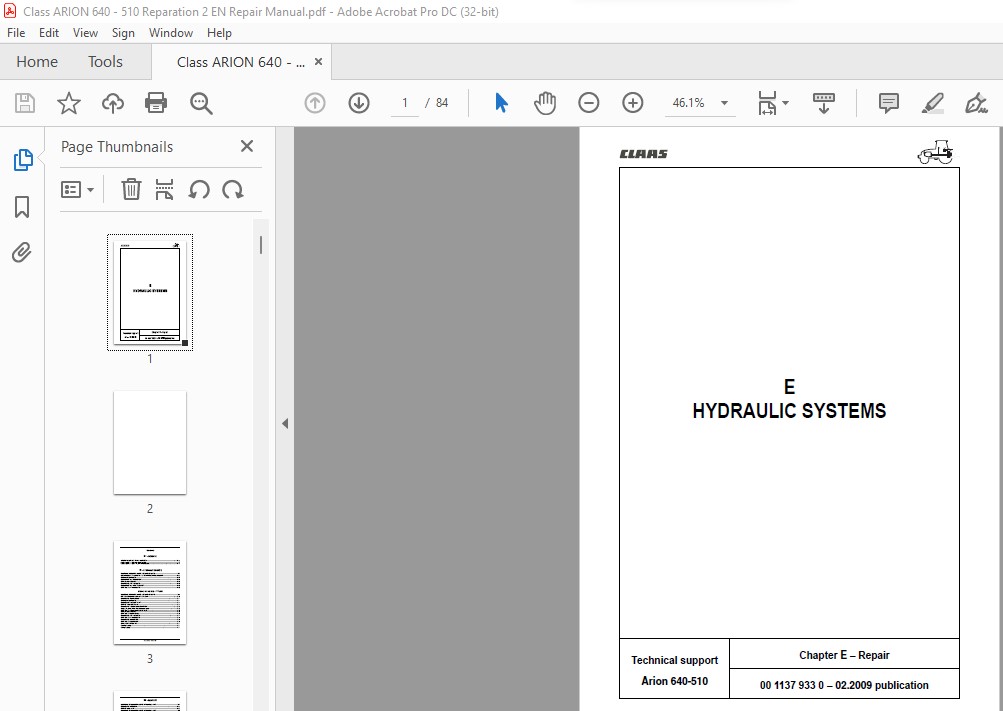Click the 'Technical support' text
The width and height of the screenshot is (1003, 711).
[x=674, y=660]
